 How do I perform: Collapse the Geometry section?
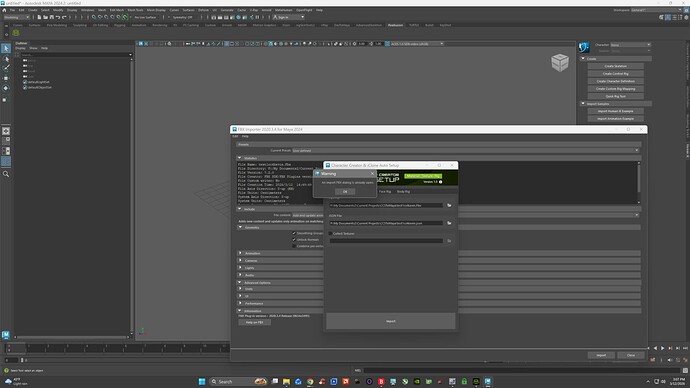(x=240, y=227)
